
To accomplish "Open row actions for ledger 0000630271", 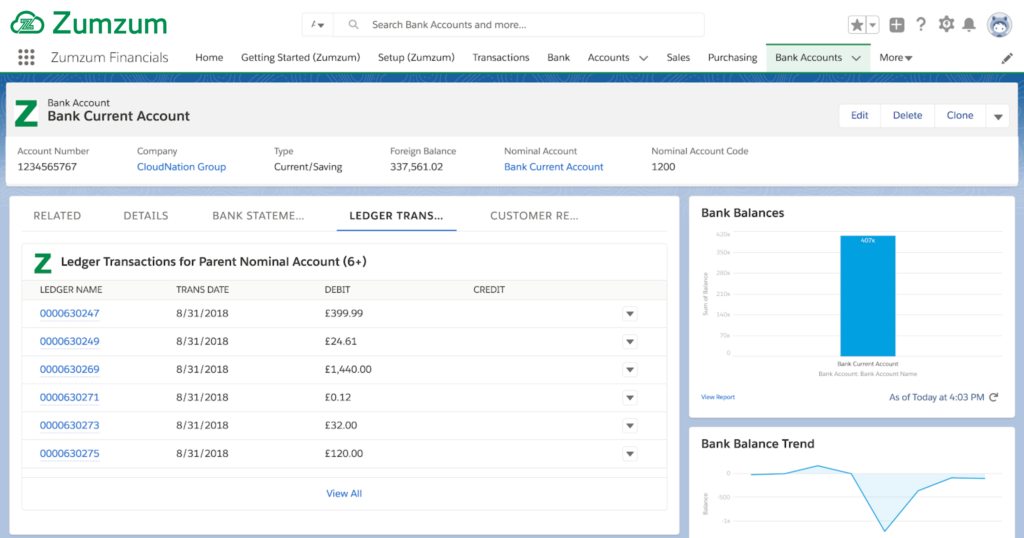I will coord(630,398).
